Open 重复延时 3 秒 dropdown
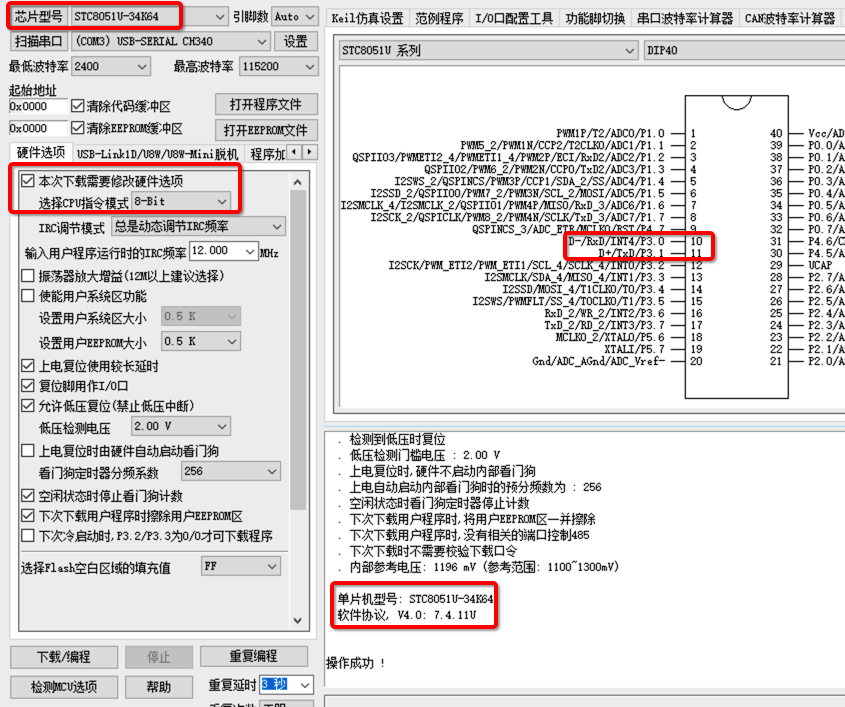 [x=286, y=685]
